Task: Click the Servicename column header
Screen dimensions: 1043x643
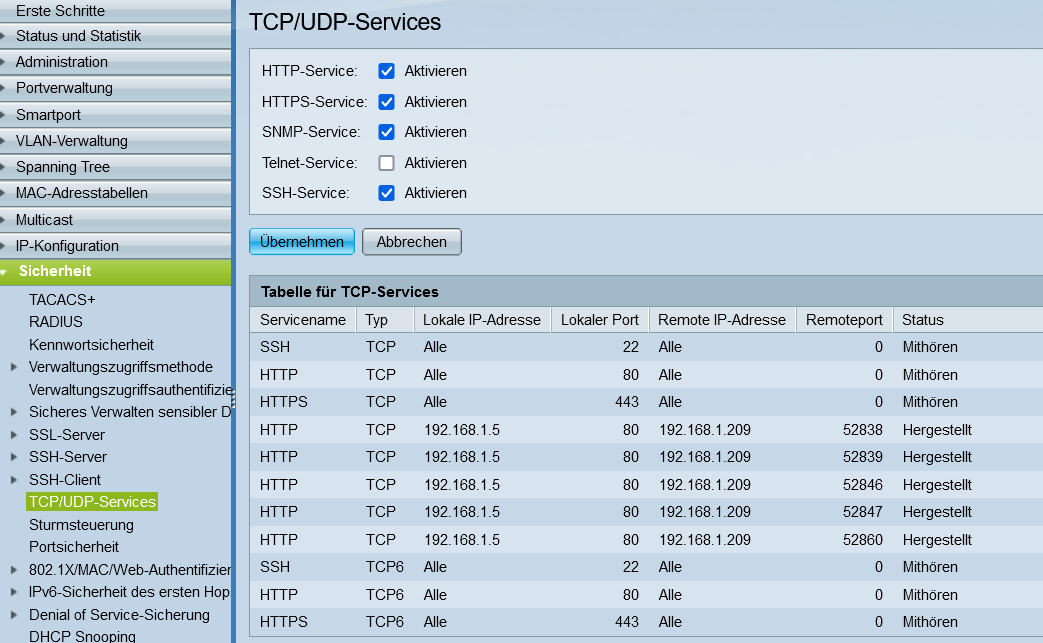Action: tap(303, 320)
